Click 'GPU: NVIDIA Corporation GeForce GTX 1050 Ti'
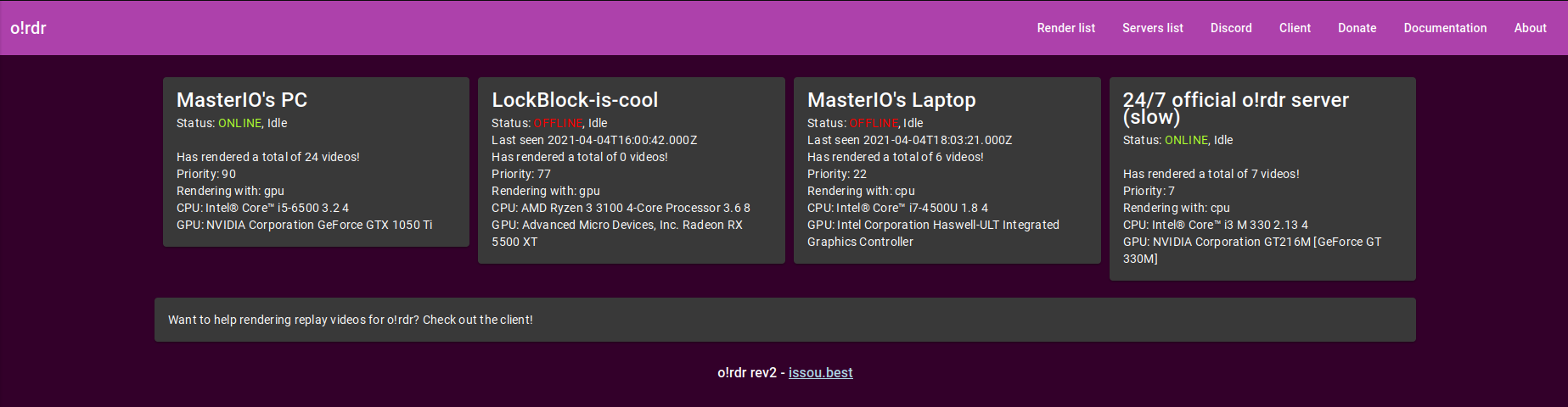The height and width of the screenshot is (407, 1568). 305,225
